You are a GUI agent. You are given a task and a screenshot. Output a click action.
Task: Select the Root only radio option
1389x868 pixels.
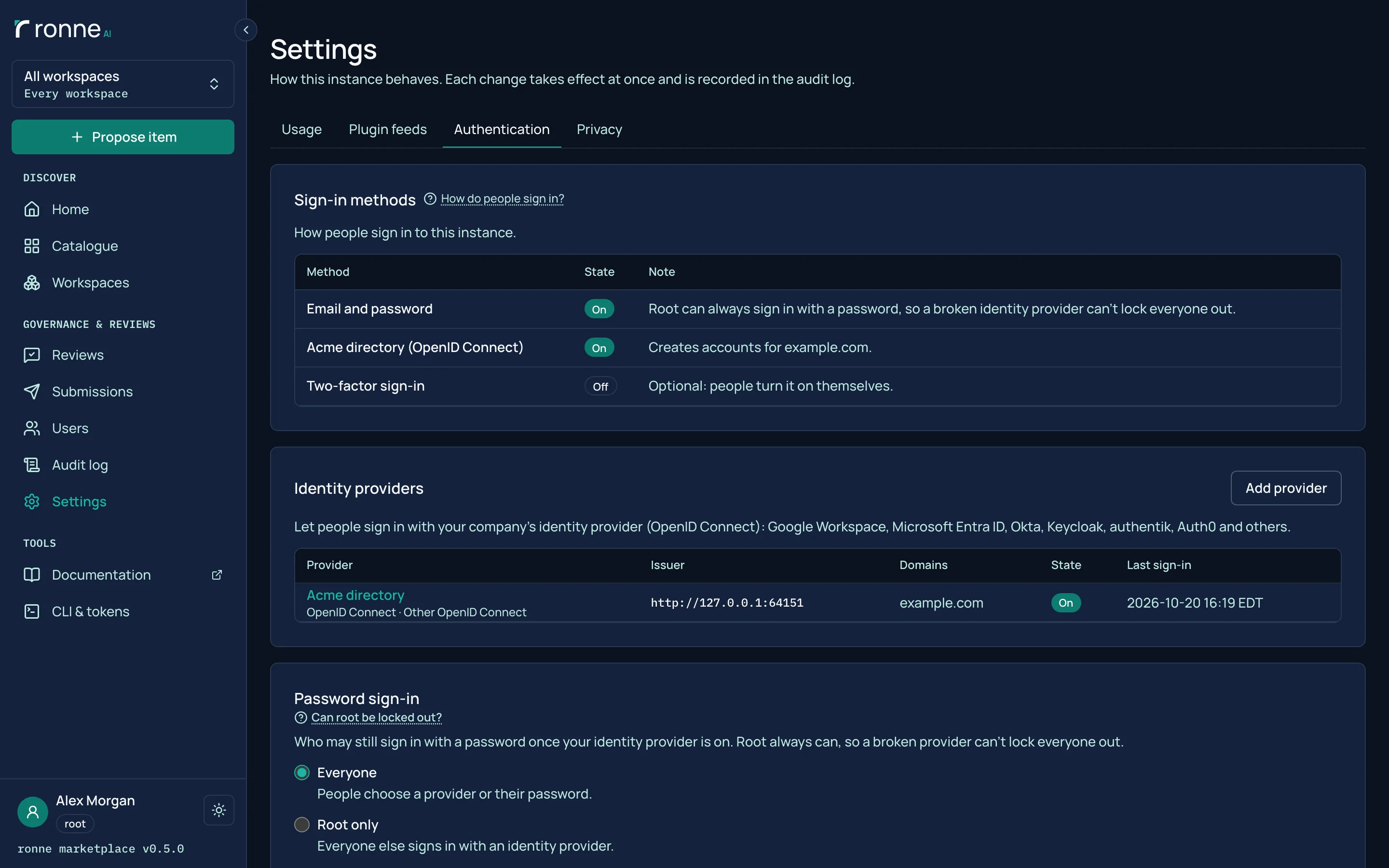click(302, 825)
